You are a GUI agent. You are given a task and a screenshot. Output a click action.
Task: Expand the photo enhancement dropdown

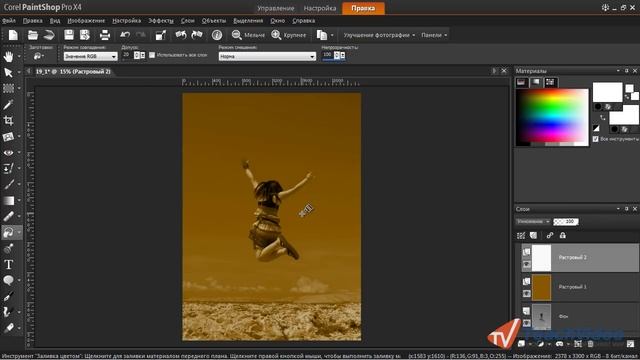pyautogui.click(x=379, y=35)
